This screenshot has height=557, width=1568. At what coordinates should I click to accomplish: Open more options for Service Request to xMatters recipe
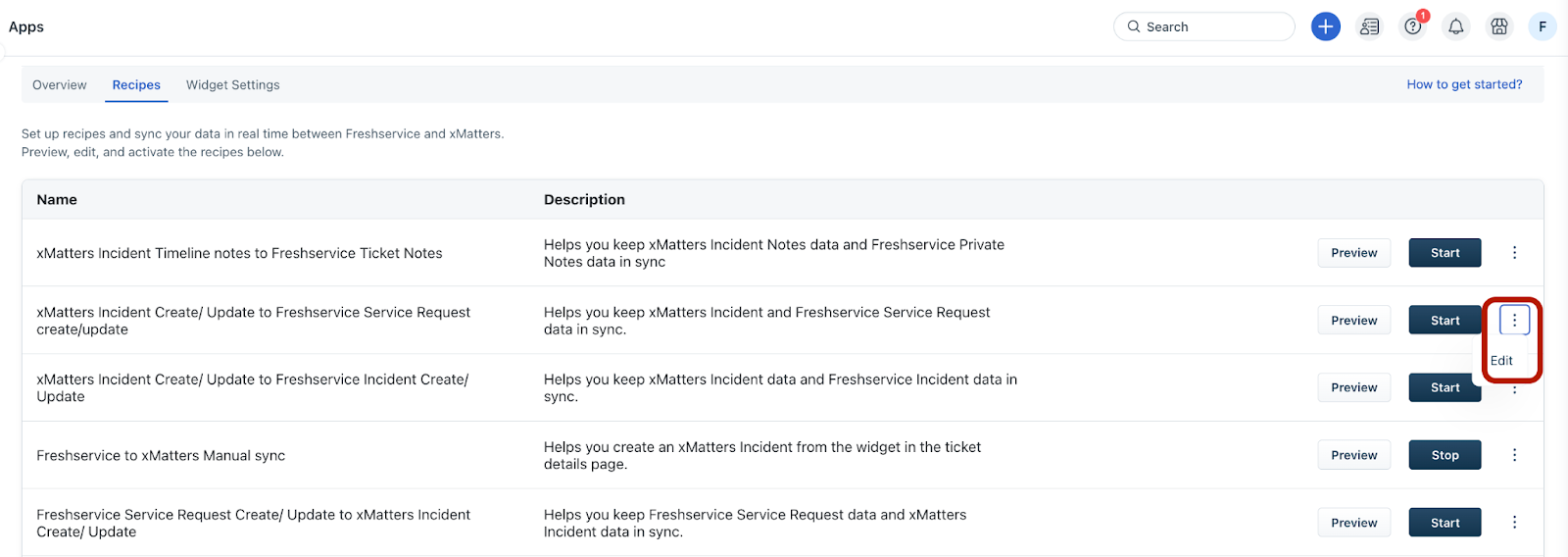pos(1514,523)
